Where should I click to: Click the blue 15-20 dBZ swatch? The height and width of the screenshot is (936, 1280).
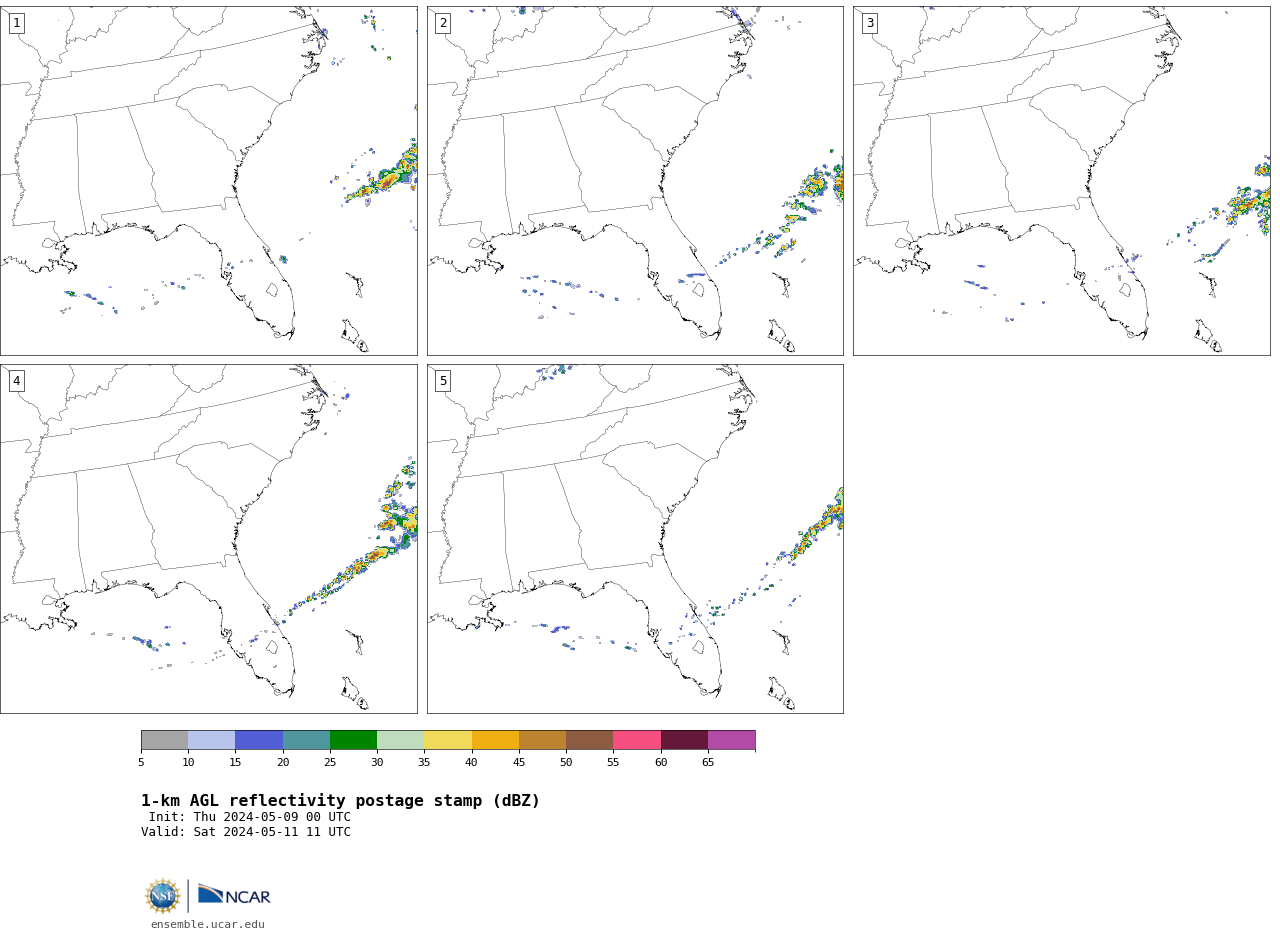click(259, 740)
